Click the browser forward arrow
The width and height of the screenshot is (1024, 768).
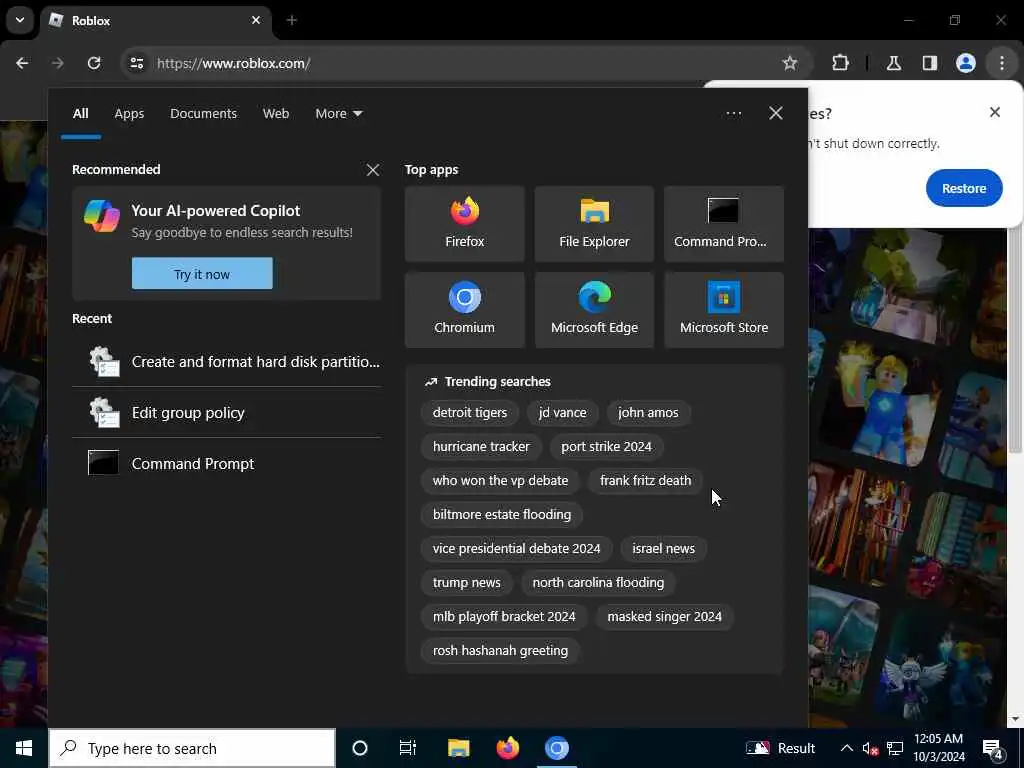(57, 63)
